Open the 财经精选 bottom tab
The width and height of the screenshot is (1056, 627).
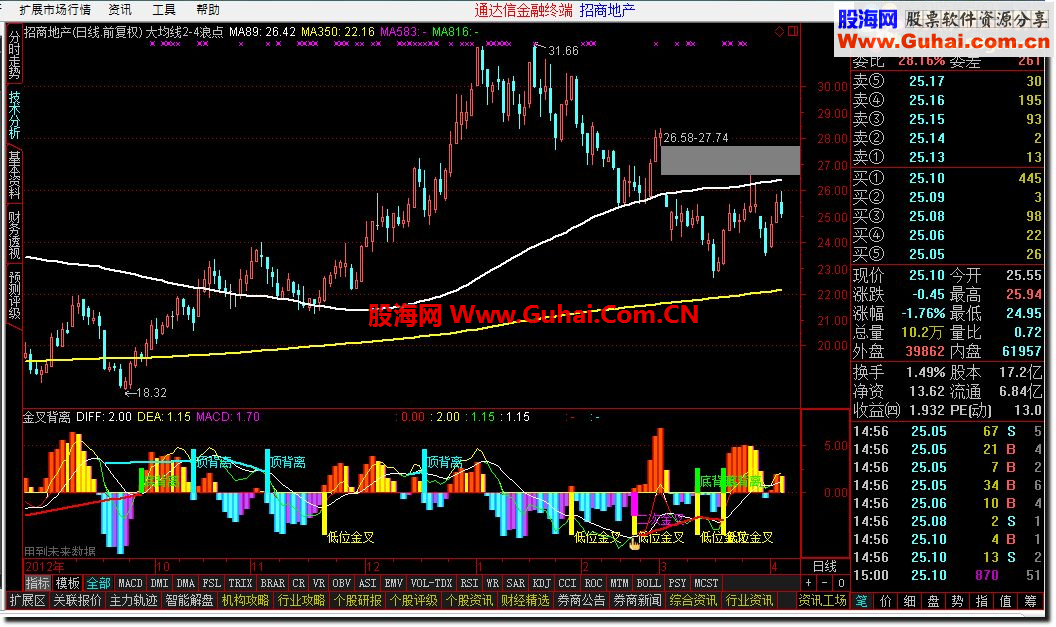click(x=525, y=600)
